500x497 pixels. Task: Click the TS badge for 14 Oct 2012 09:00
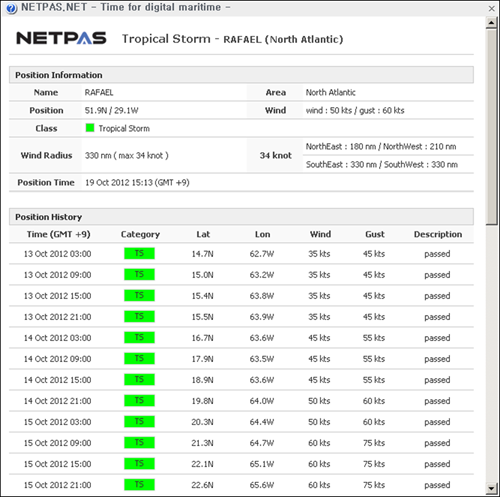[139, 359]
